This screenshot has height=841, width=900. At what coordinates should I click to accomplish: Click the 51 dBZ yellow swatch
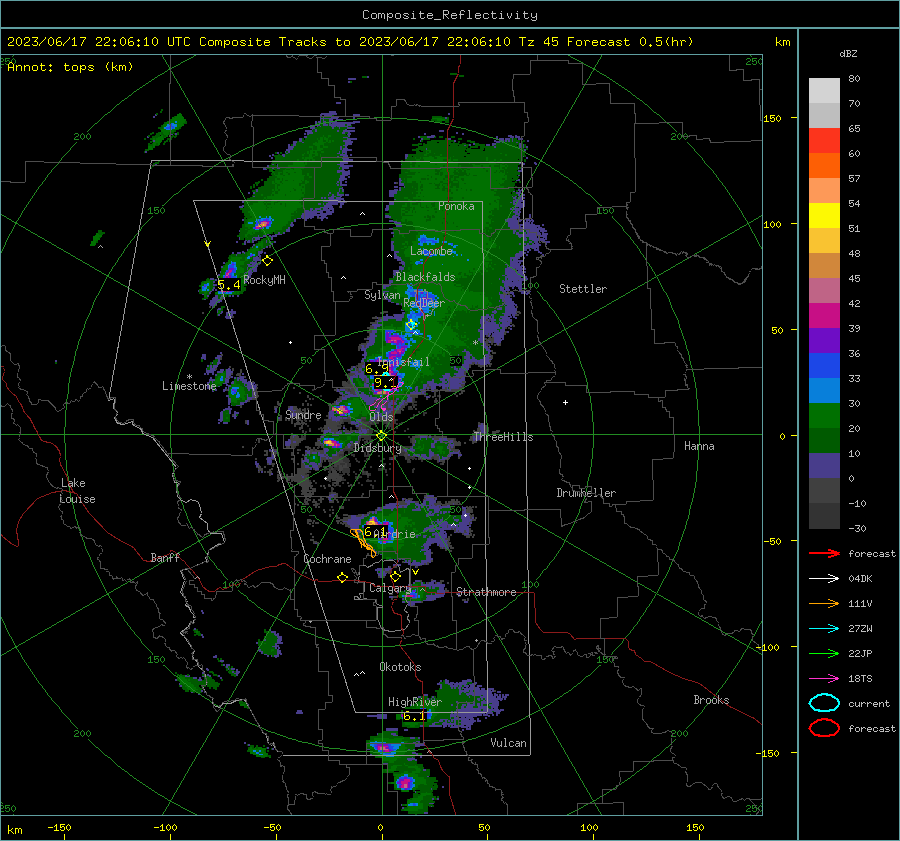coord(824,215)
